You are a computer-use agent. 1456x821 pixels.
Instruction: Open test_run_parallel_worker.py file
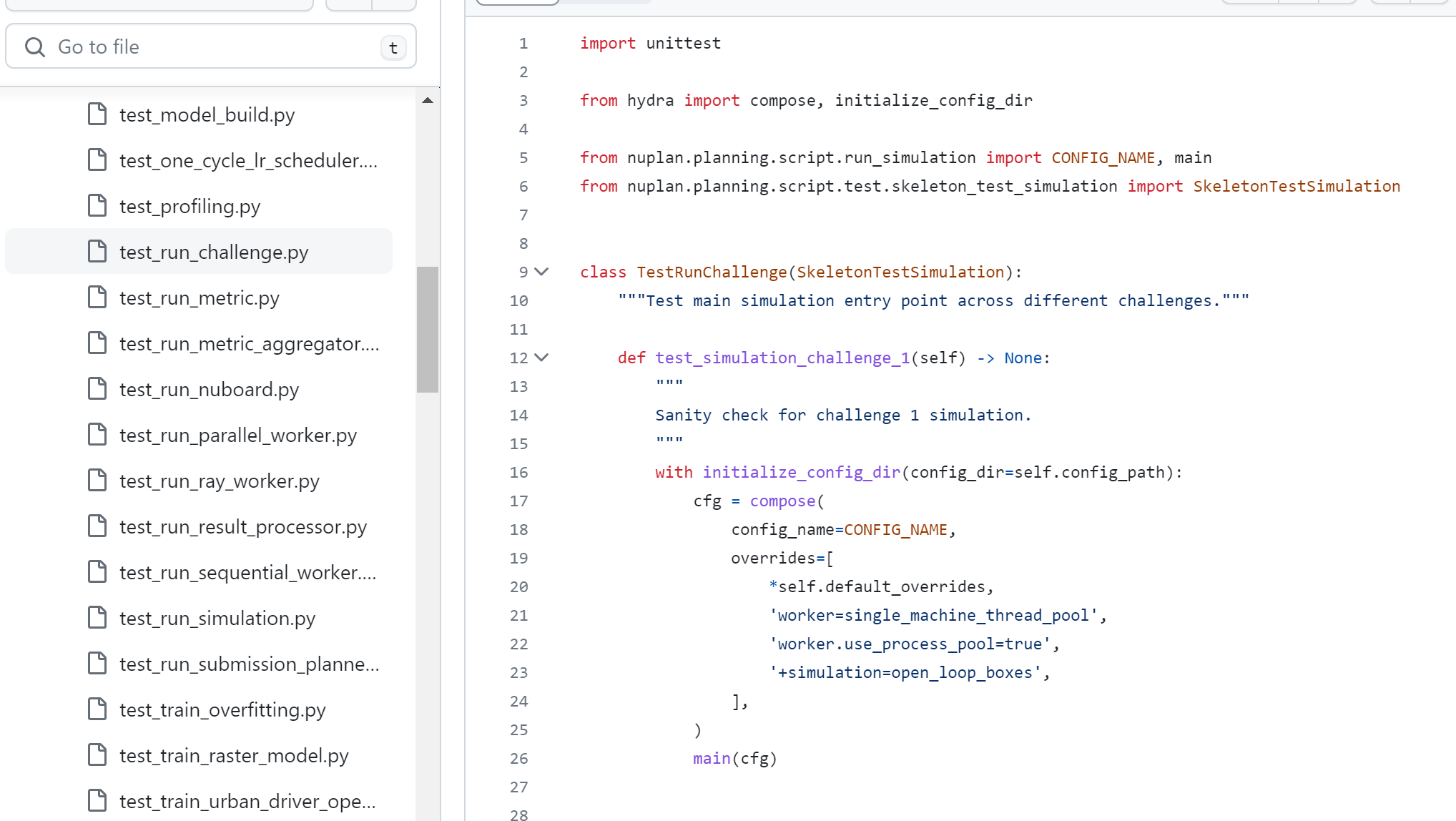click(237, 435)
